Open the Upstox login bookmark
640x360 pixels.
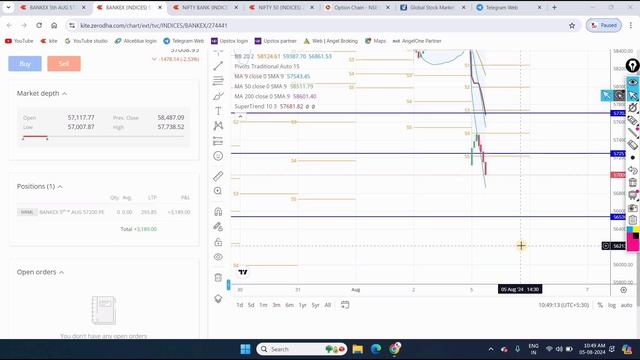point(229,41)
